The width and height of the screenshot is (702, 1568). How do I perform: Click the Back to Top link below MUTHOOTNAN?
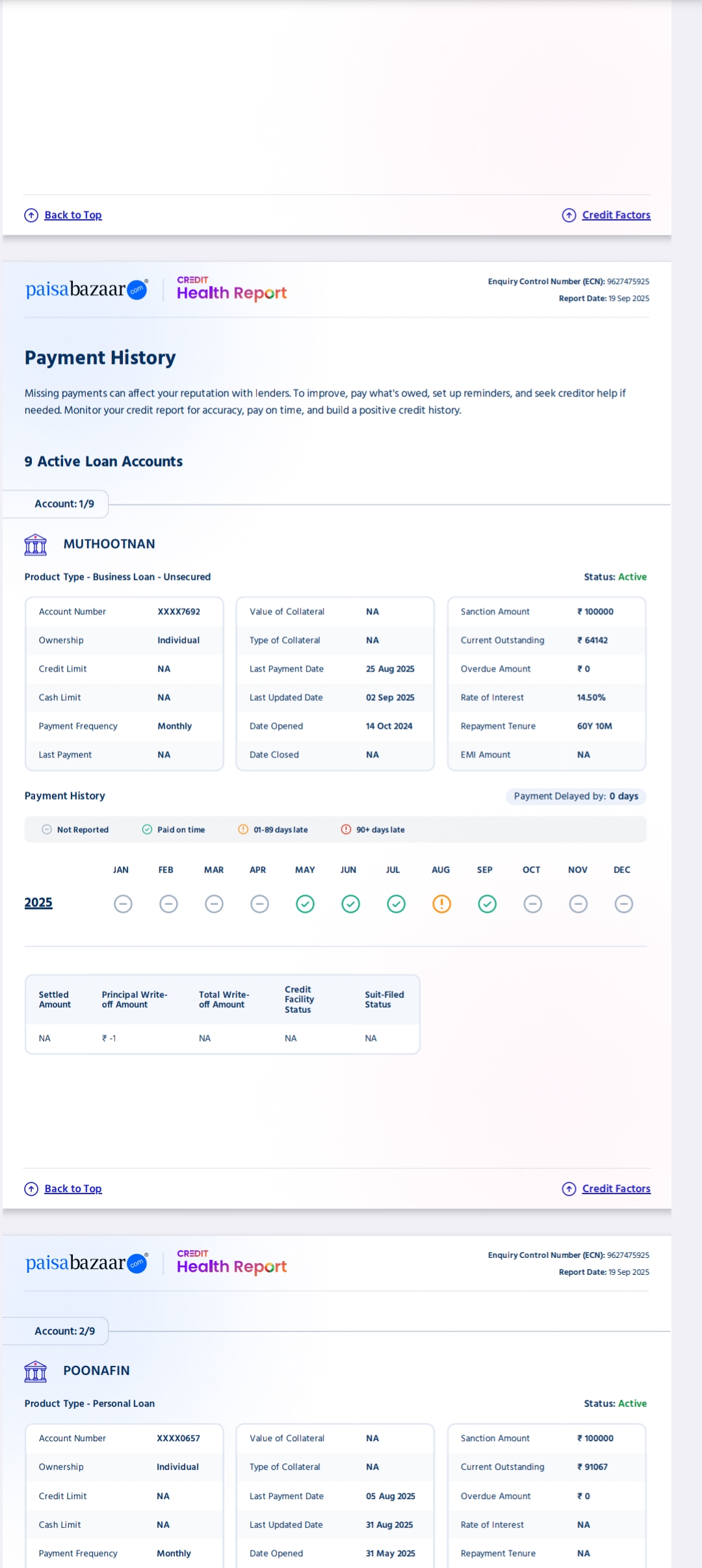(73, 1188)
